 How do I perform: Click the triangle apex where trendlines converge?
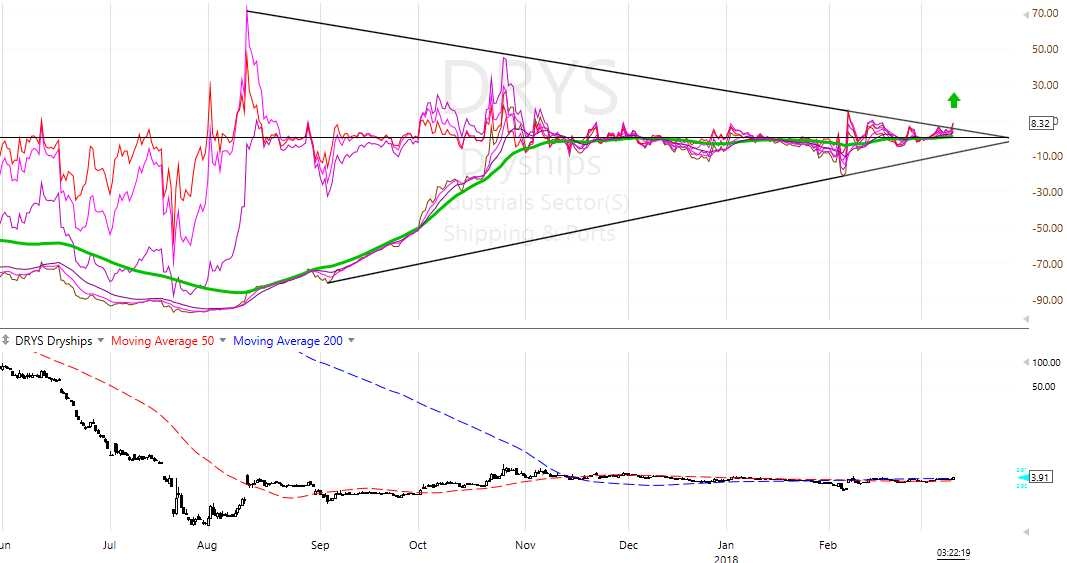pyautogui.click(x=1009, y=137)
